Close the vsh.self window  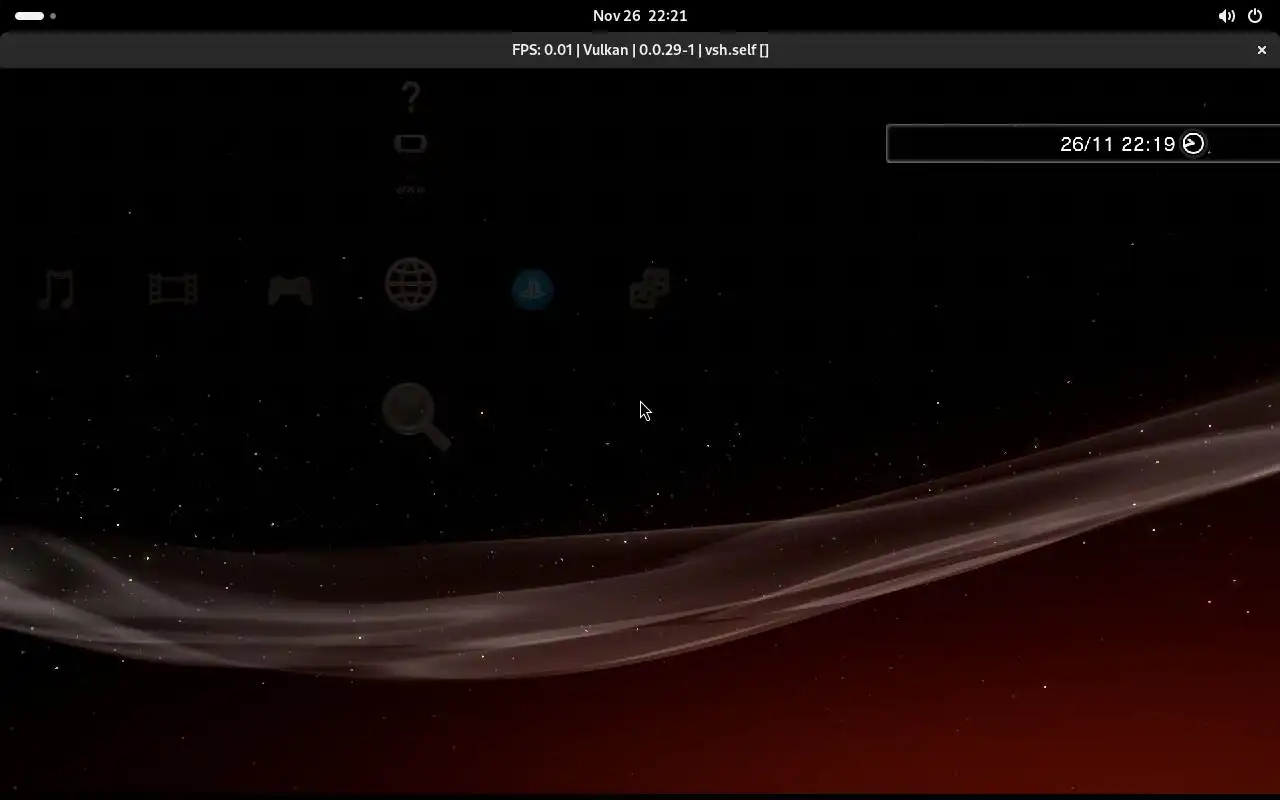1261,50
